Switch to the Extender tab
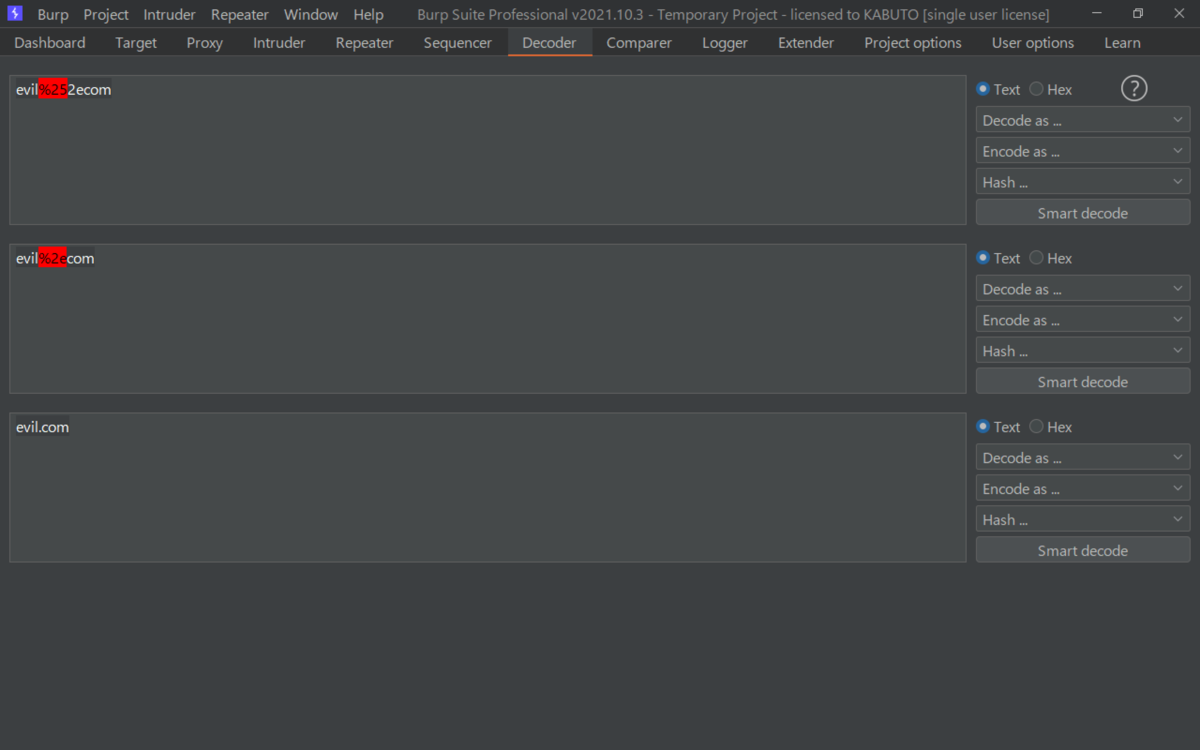Viewport: 1200px width, 750px height. pos(806,43)
